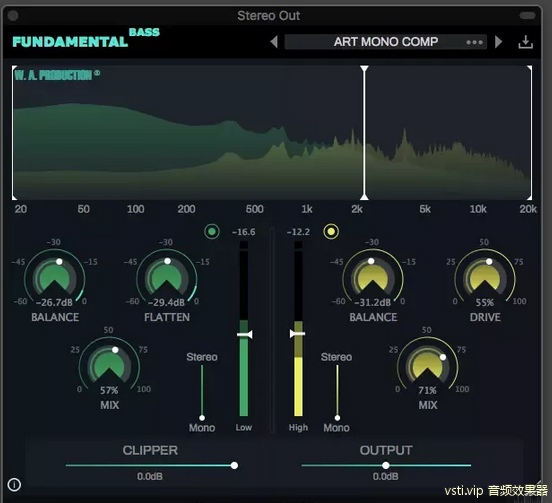Click the Mono label under yellow slider

click(x=337, y=428)
